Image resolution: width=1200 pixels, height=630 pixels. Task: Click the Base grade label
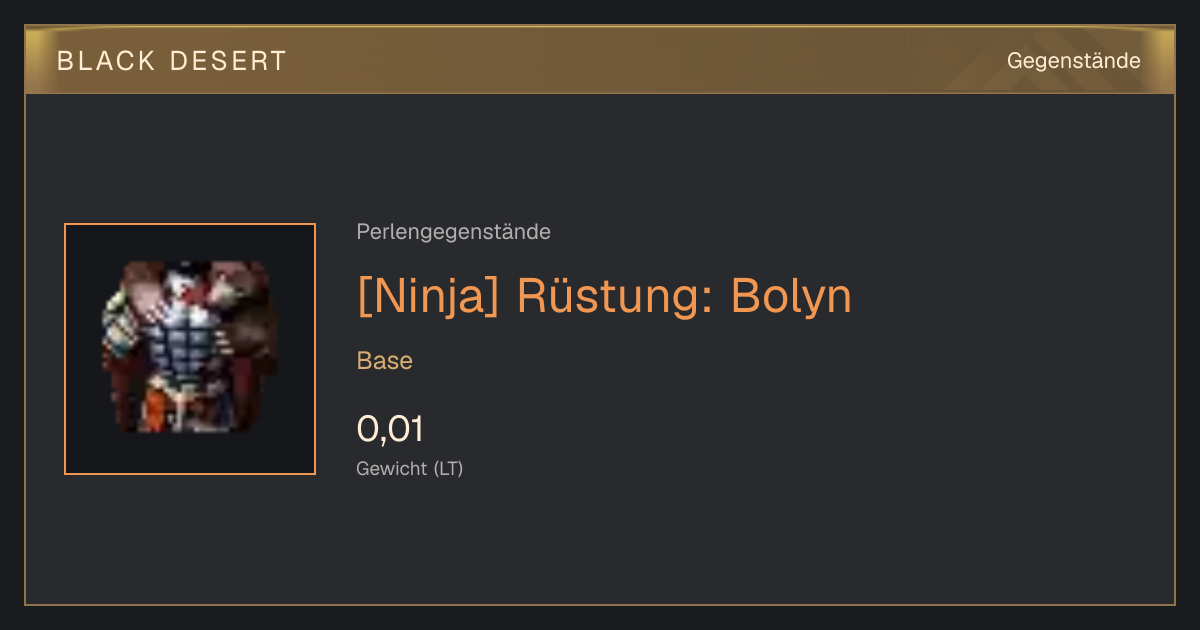tap(385, 361)
